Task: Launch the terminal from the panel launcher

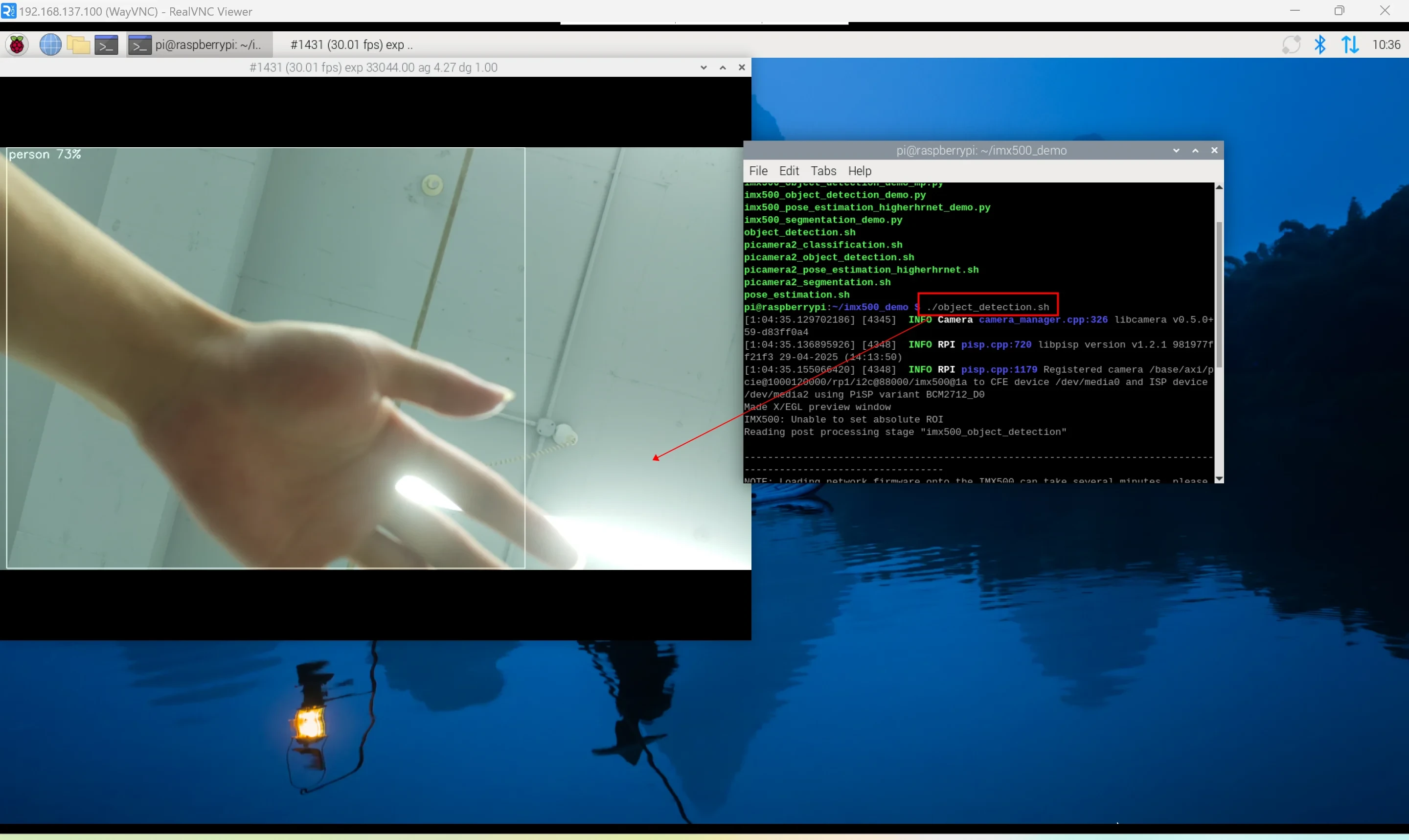Action: 106,45
